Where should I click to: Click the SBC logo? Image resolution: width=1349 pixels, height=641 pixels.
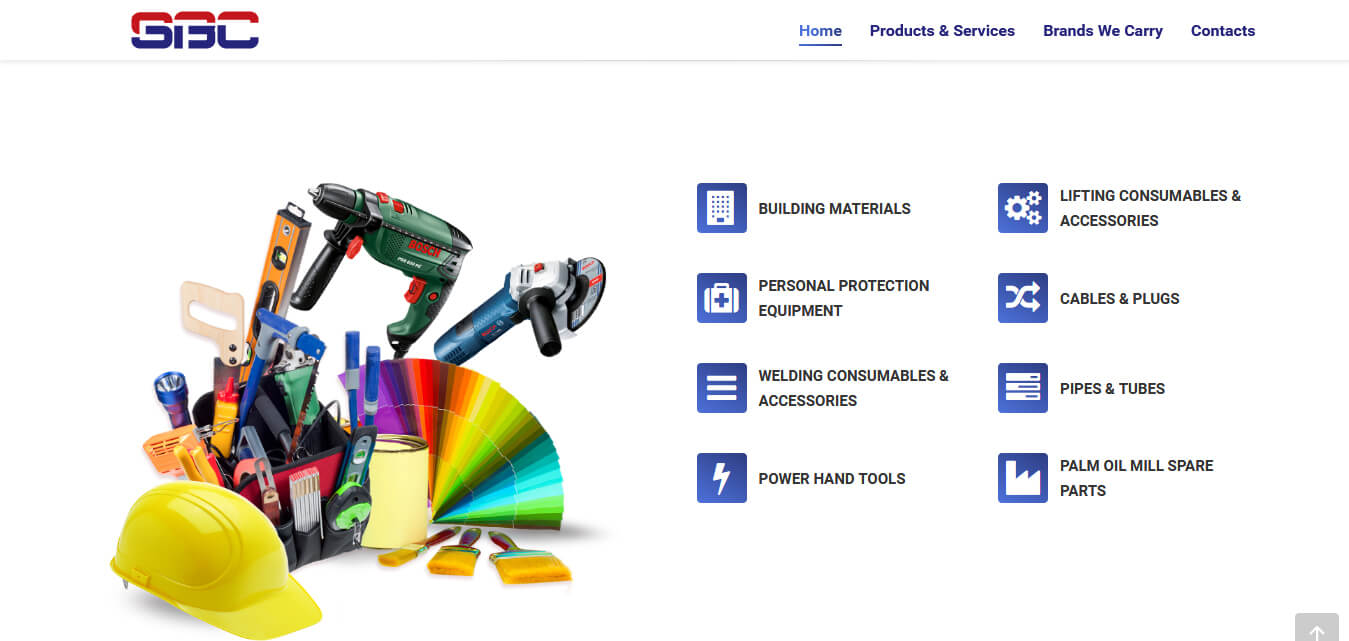(x=195, y=30)
